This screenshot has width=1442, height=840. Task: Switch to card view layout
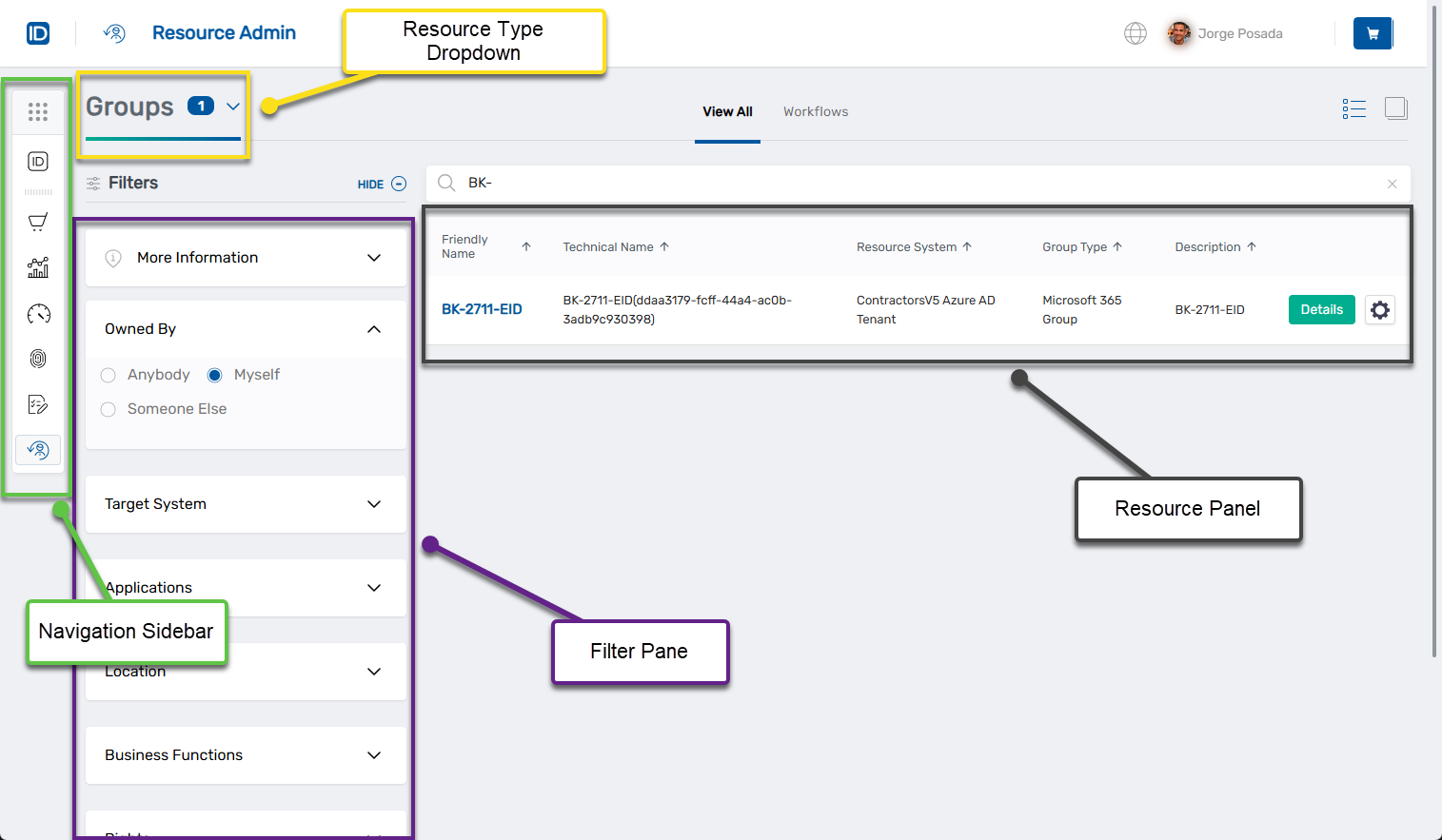point(1395,108)
